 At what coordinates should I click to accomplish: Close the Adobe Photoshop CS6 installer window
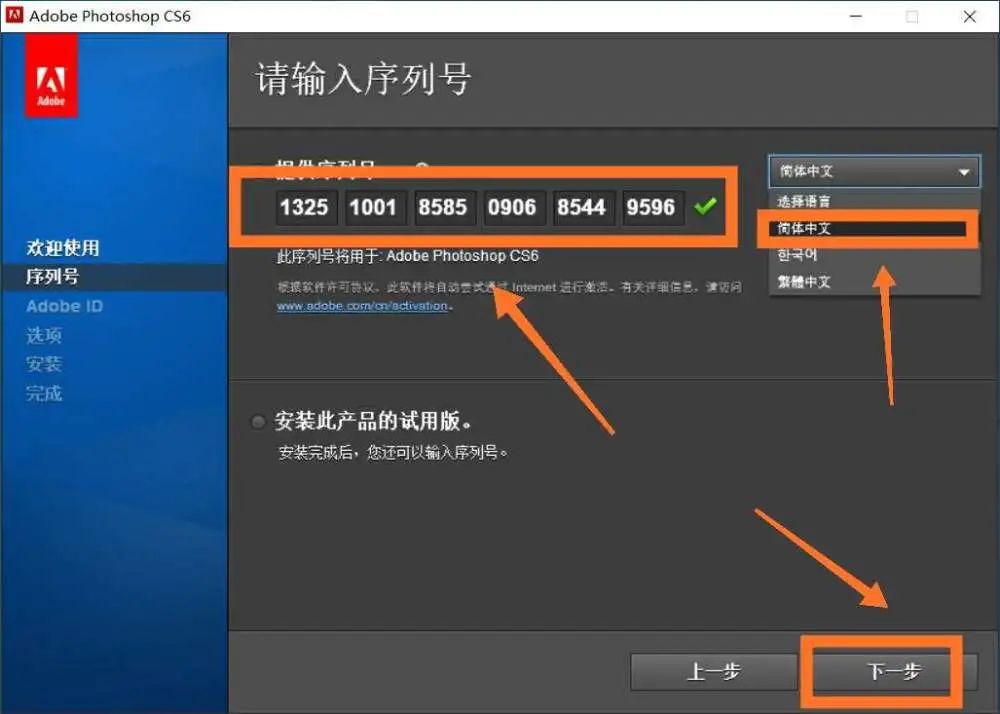pyautogui.click(x=969, y=16)
